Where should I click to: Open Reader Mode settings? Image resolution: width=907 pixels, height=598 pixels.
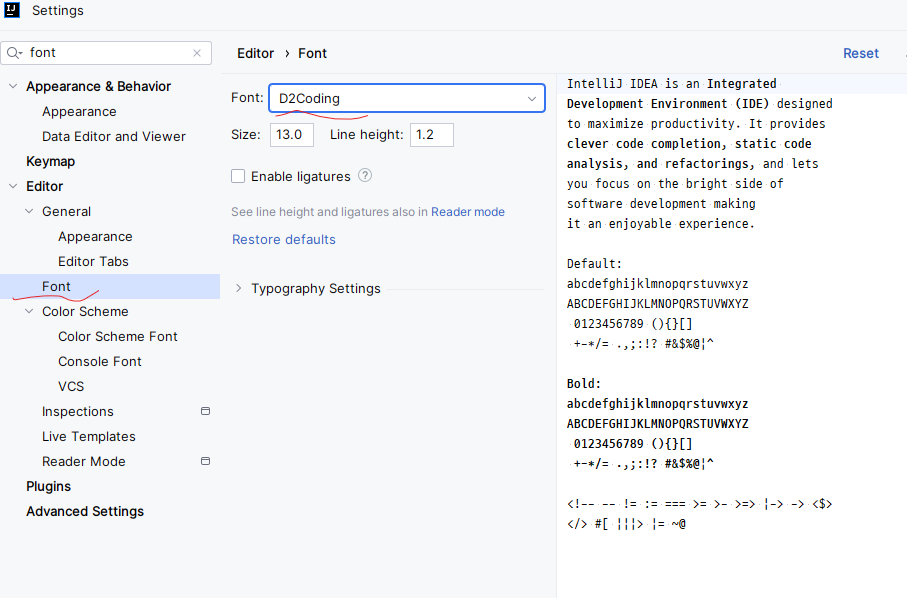(83, 461)
